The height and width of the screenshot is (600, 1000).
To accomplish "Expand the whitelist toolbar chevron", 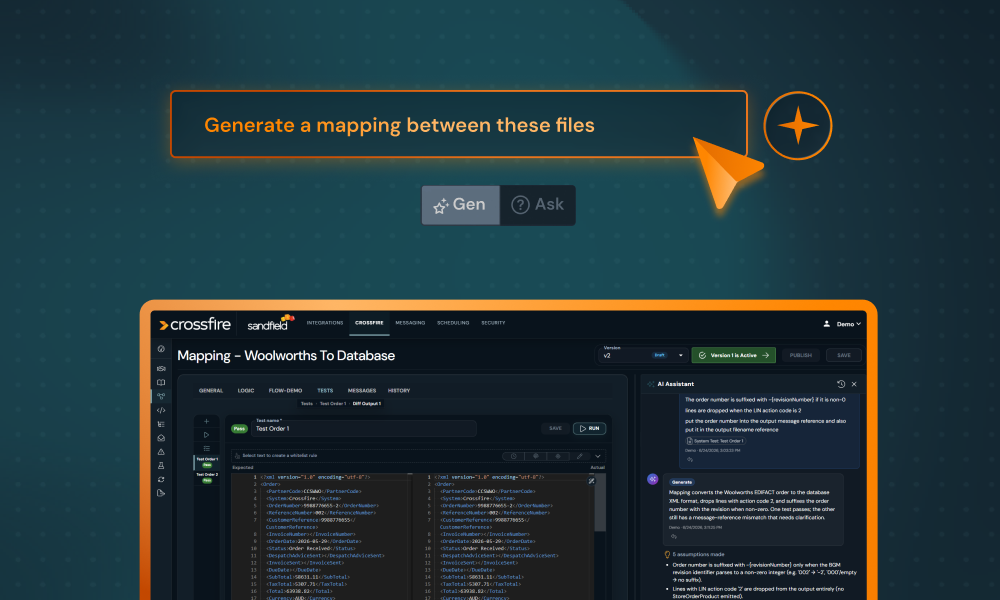I will (598, 456).
